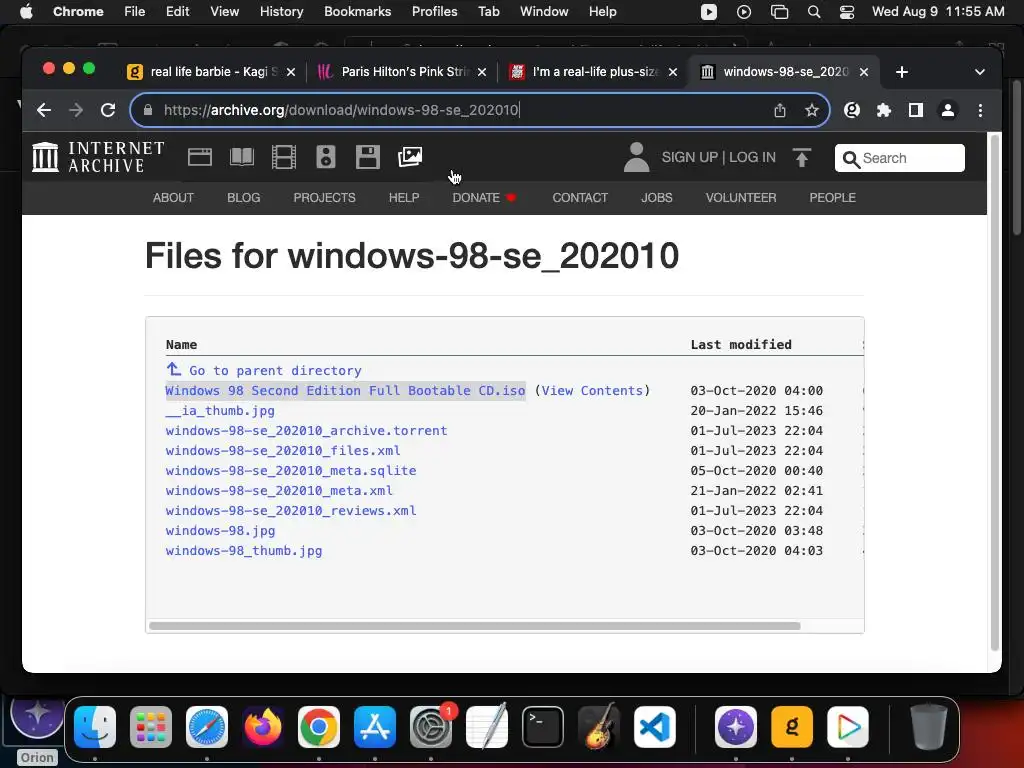Click the share page icon in address bar
1024x768 pixels.
tap(780, 110)
